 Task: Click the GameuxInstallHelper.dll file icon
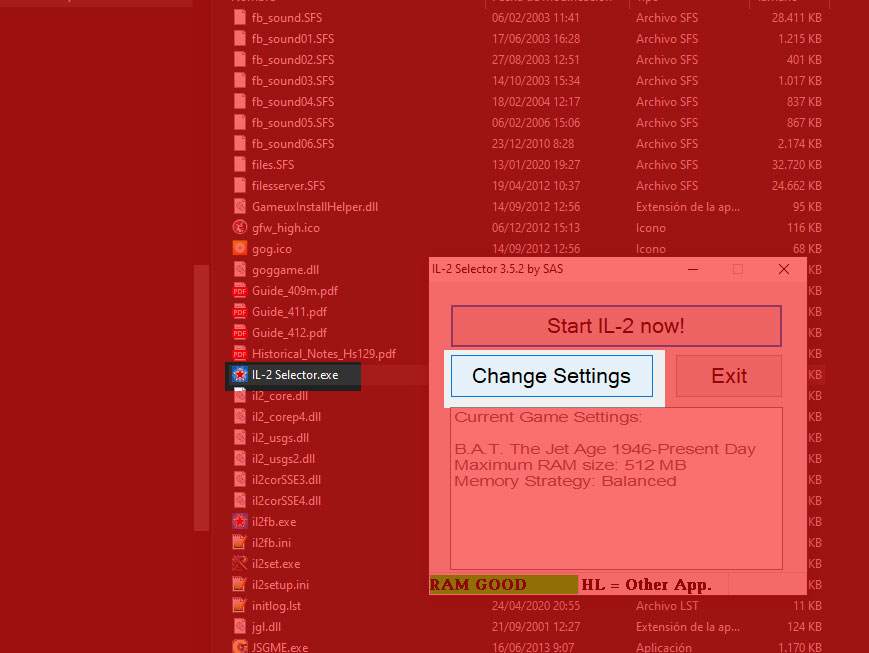(x=239, y=206)
